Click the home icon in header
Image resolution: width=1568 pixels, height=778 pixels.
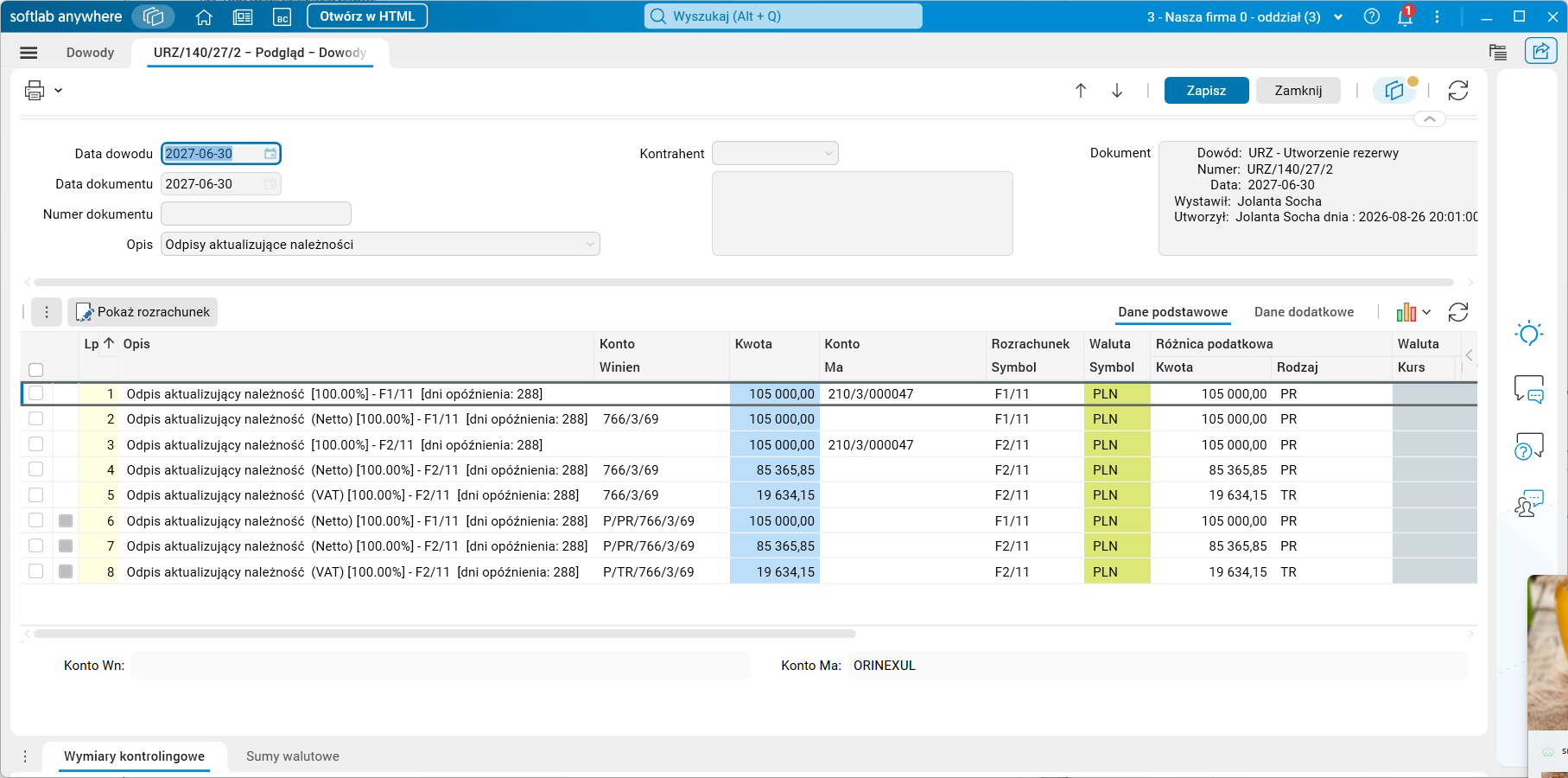click(x=204, y=17)
